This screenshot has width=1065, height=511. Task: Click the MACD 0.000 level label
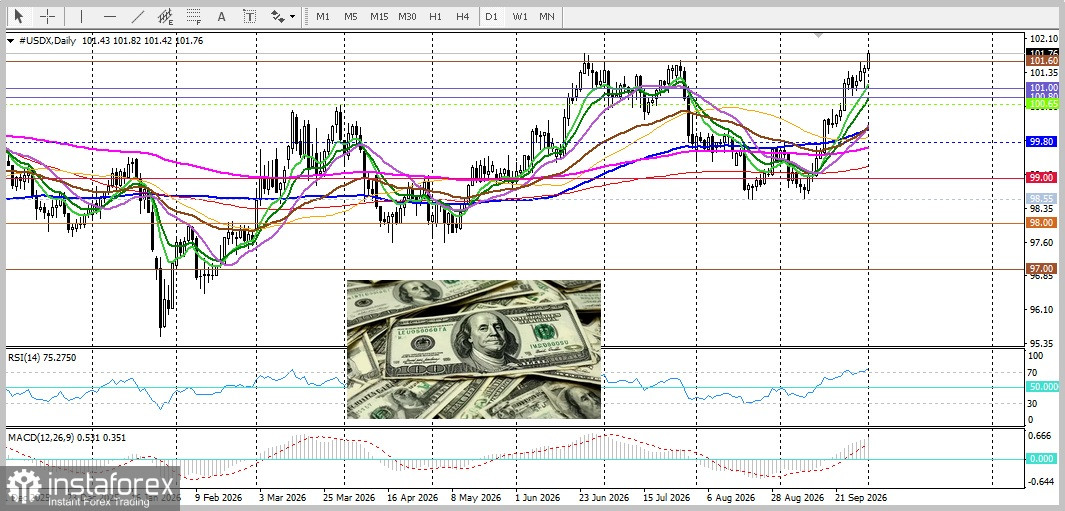click(1043, 459)
